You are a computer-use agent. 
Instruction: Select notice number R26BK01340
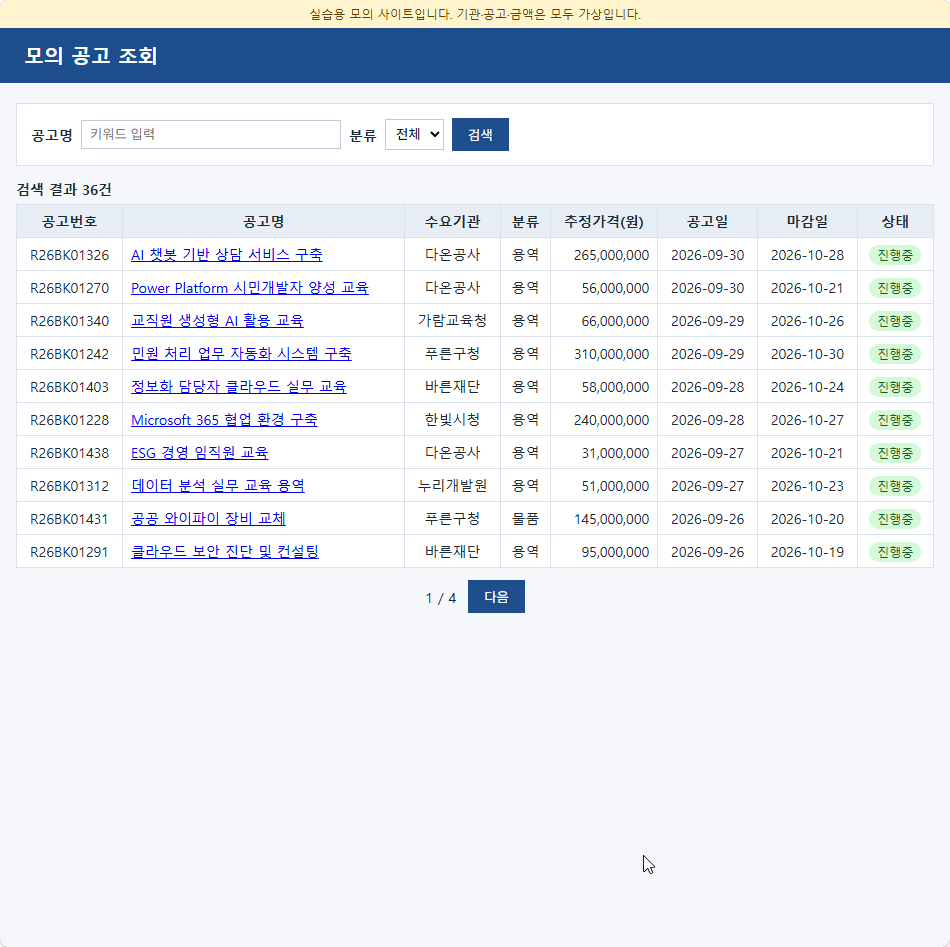click(x=70, y=321)
